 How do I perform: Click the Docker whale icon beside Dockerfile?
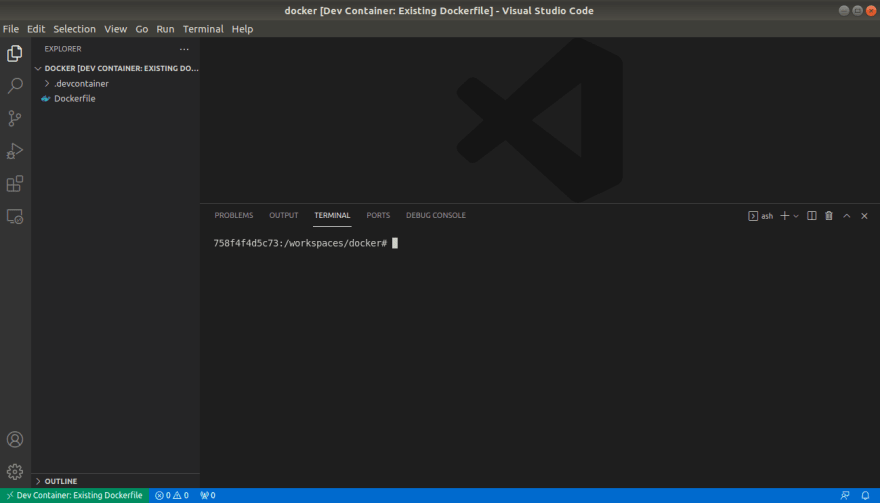point(45,99)
